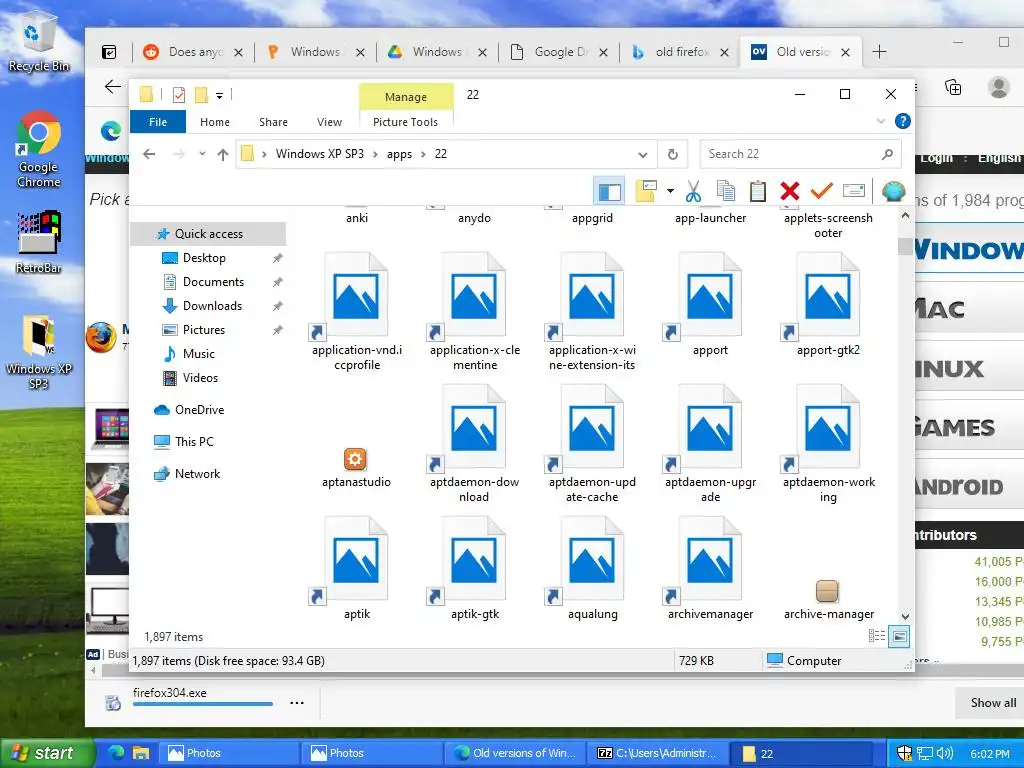This screenshot has height=768, width=1024.
Task: Click the cut scissors toolbar icon
Action: (693, 191)
